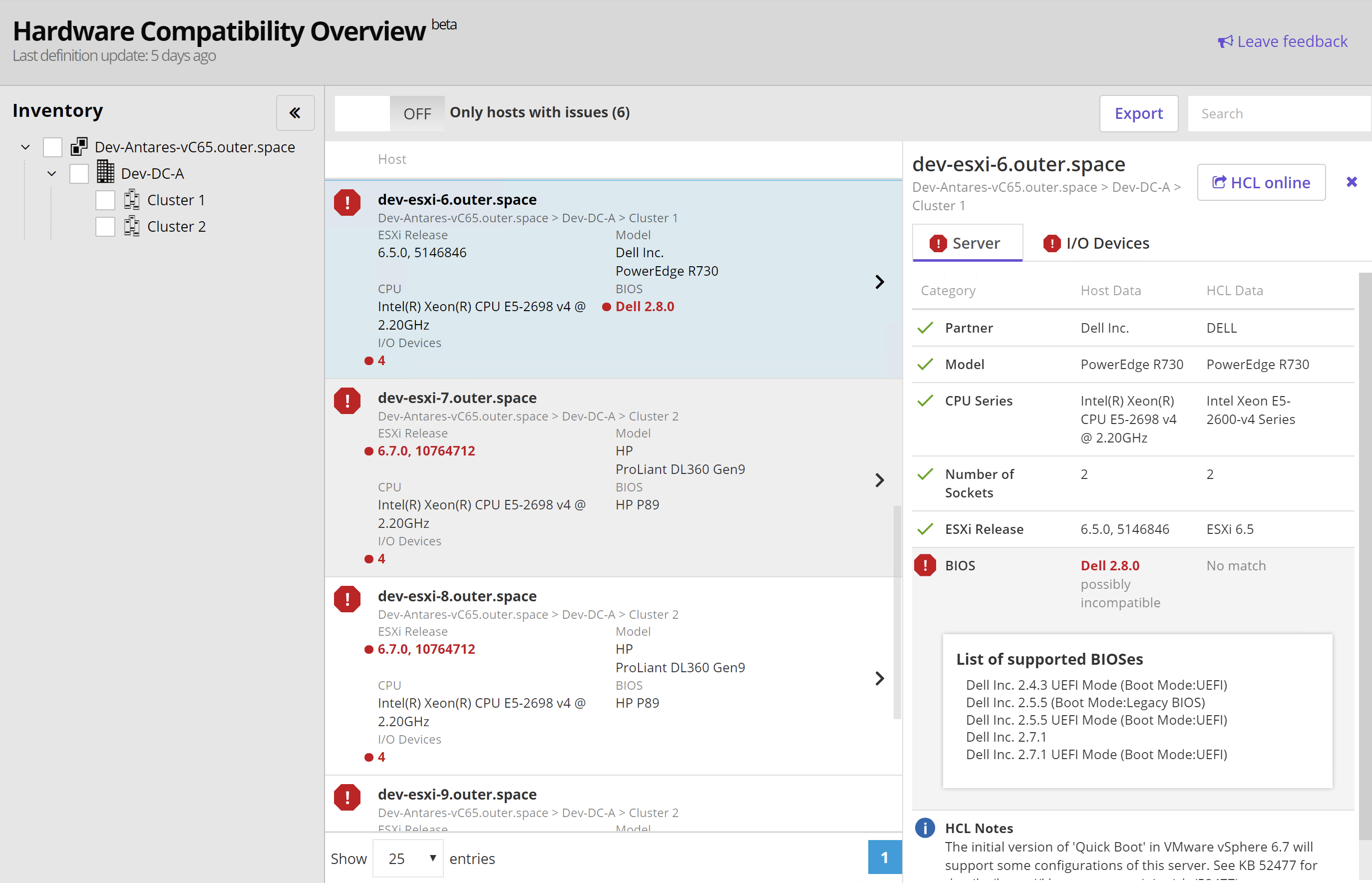The image size is (1372, 883).
Task: Select the Server tab for dev-esxi-6
Action: click(x=967, y=243)
